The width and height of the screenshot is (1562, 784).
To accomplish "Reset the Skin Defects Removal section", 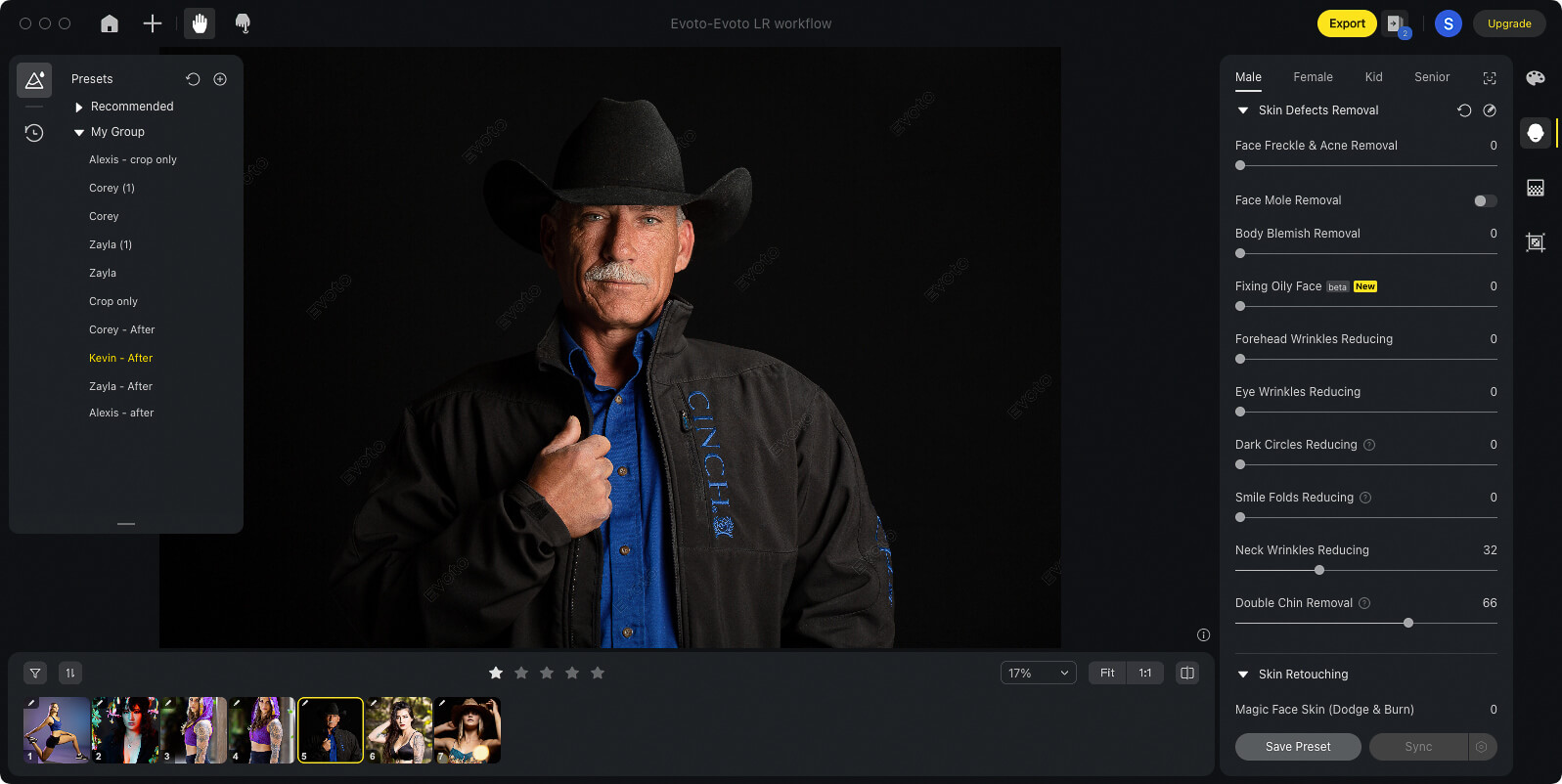I will pos(1464,110).
